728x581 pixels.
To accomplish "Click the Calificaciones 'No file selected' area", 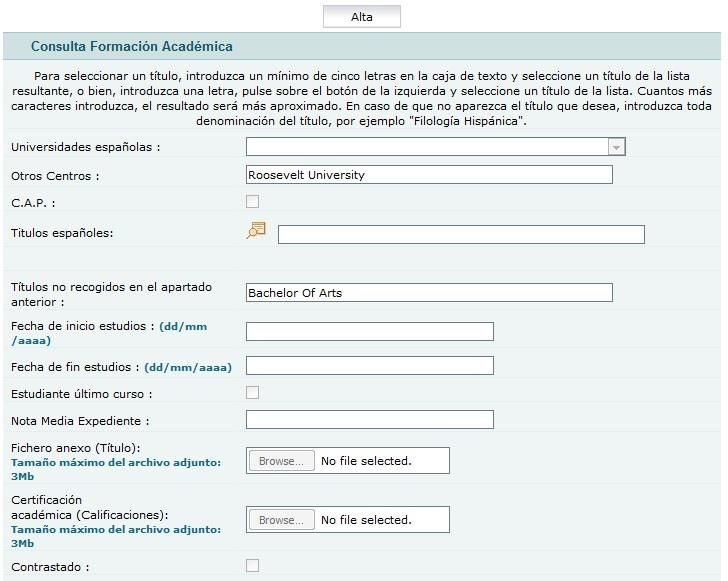I will click(x=366, y=520).
